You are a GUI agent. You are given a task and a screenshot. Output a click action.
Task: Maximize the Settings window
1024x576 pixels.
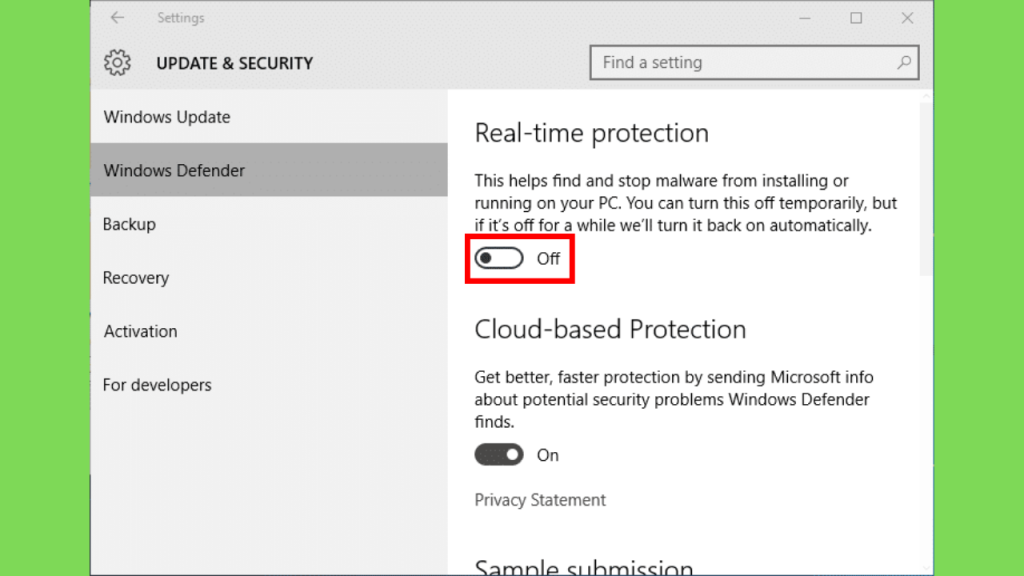point(856,18)
